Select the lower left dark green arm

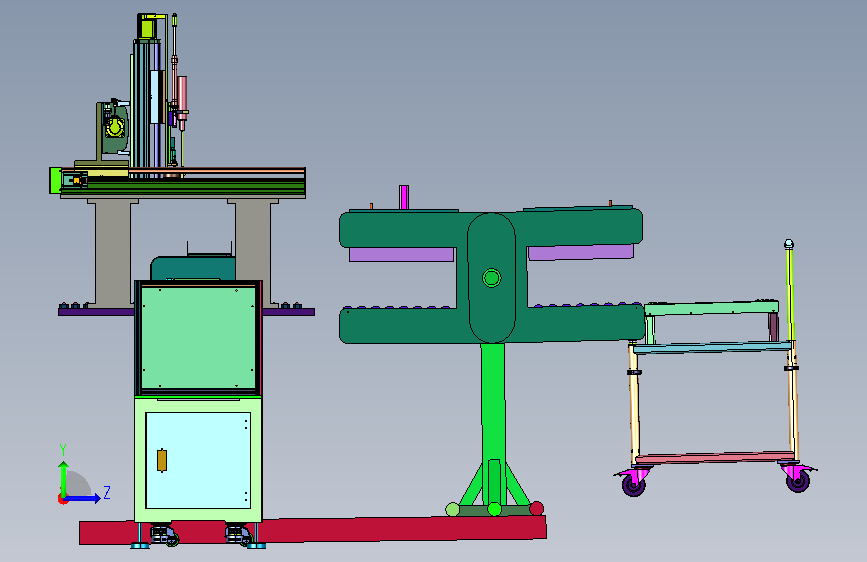[x=398, y=325]
